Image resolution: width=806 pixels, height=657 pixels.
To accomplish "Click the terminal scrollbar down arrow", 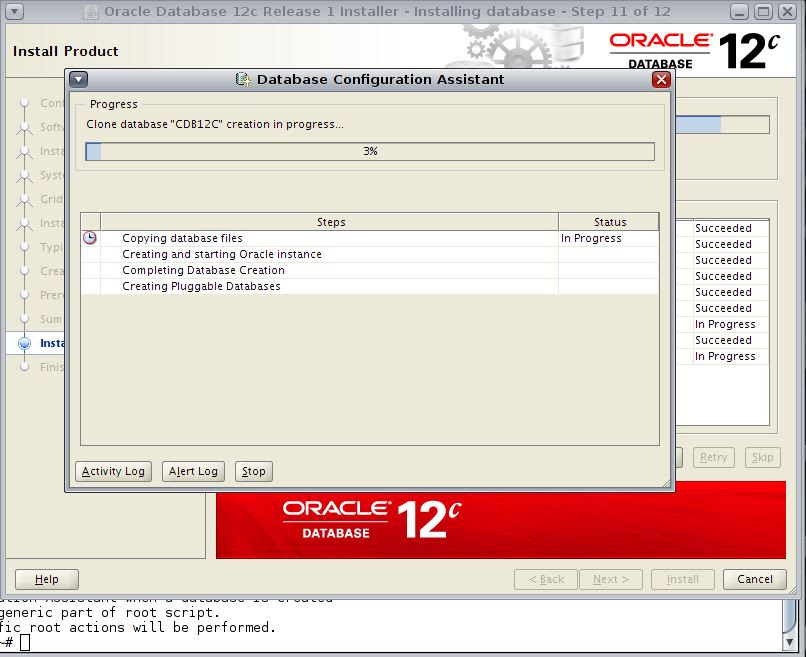I will (x=790, y=642).
